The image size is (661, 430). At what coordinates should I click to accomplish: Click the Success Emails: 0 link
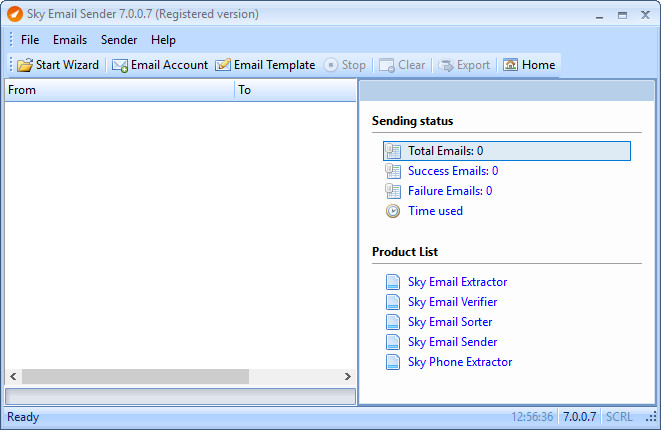tap(453, 171)
